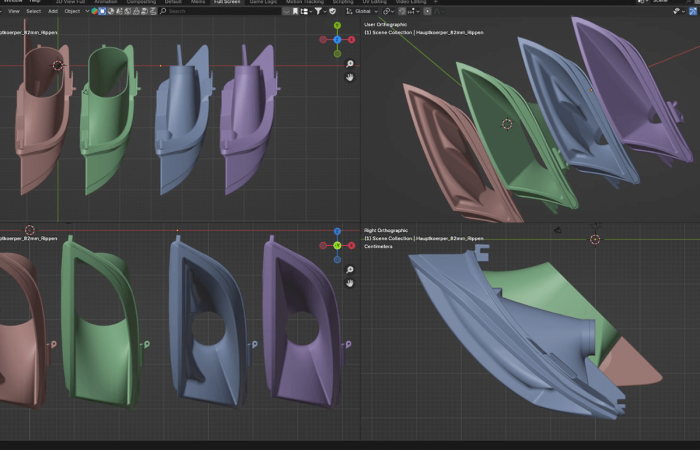Click green Y center on bottom-left viewport gizmo

tap(337, 246)
